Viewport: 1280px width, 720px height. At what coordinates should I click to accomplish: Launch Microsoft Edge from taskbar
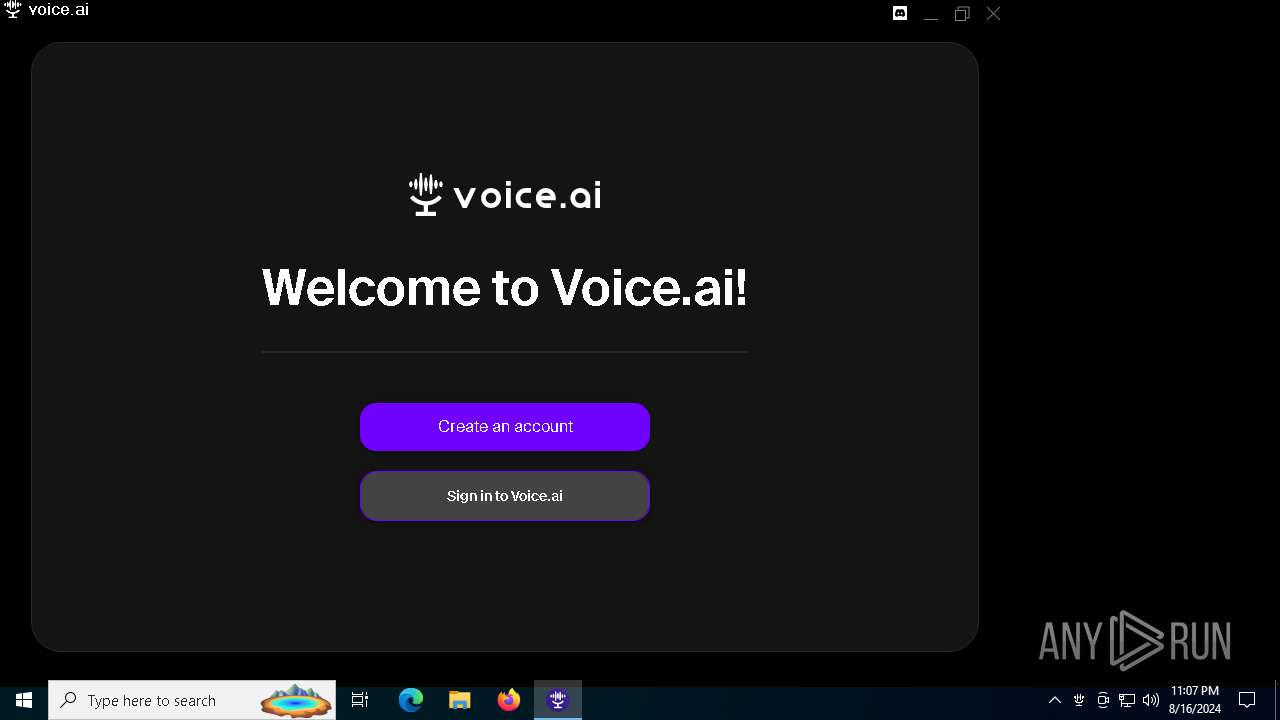pyautogui.click(x=411, y=700)
